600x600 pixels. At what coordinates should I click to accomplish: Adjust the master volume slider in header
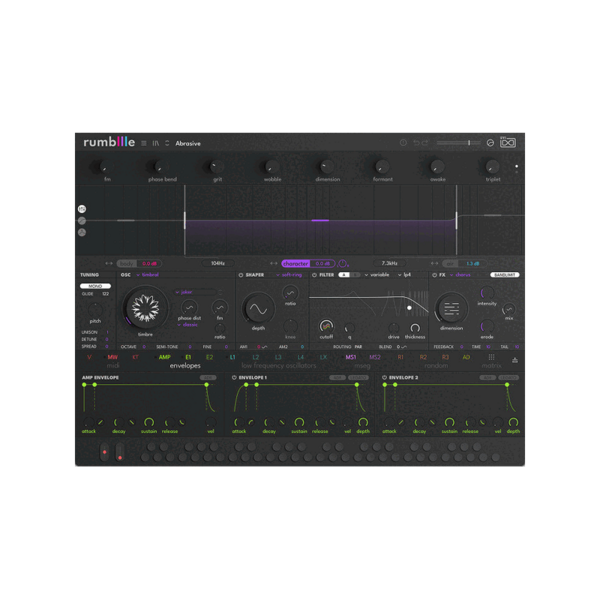point(458,143)
